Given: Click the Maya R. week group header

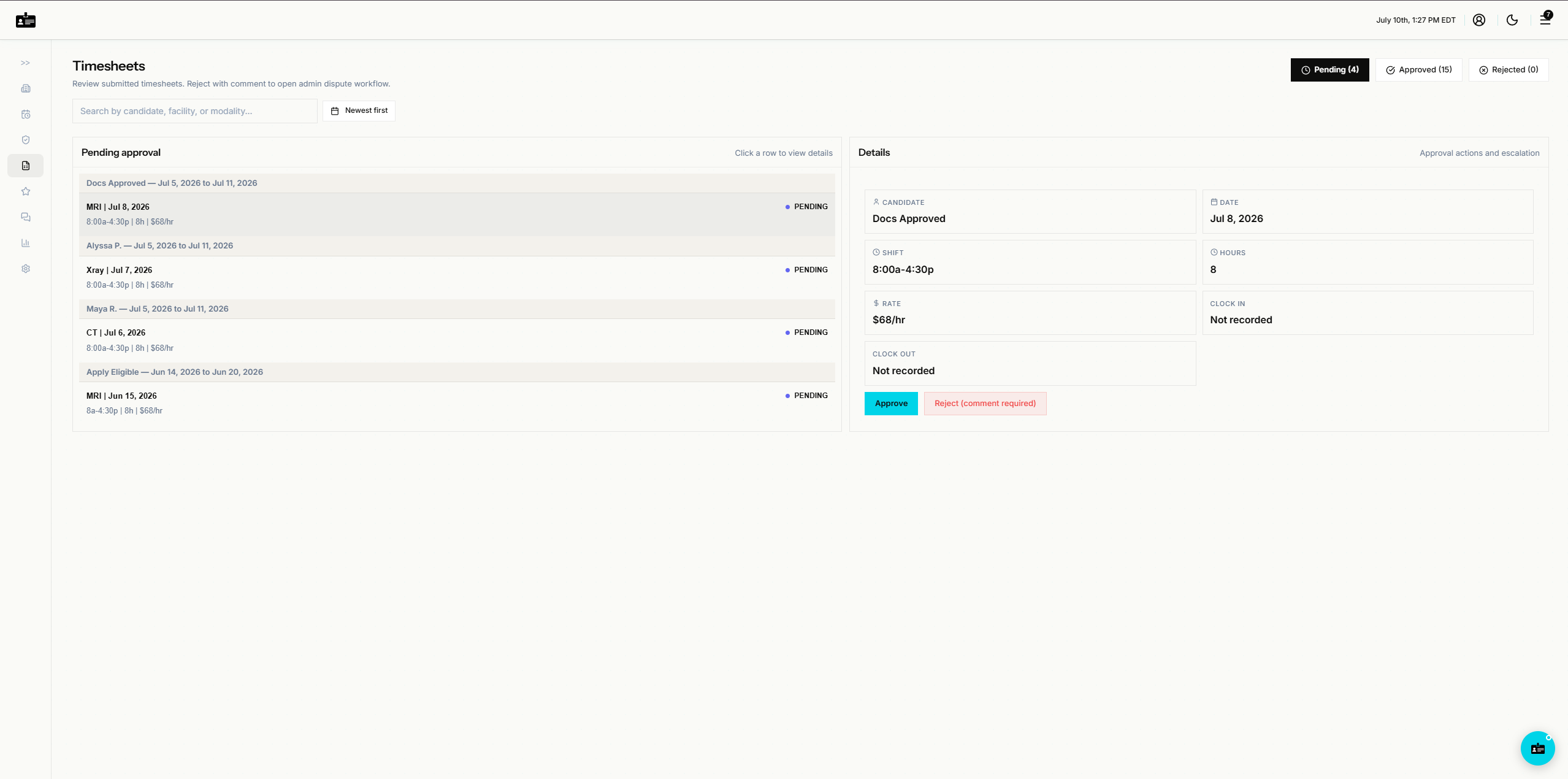Looking at the screenshot, I should (x=457, y=309).
